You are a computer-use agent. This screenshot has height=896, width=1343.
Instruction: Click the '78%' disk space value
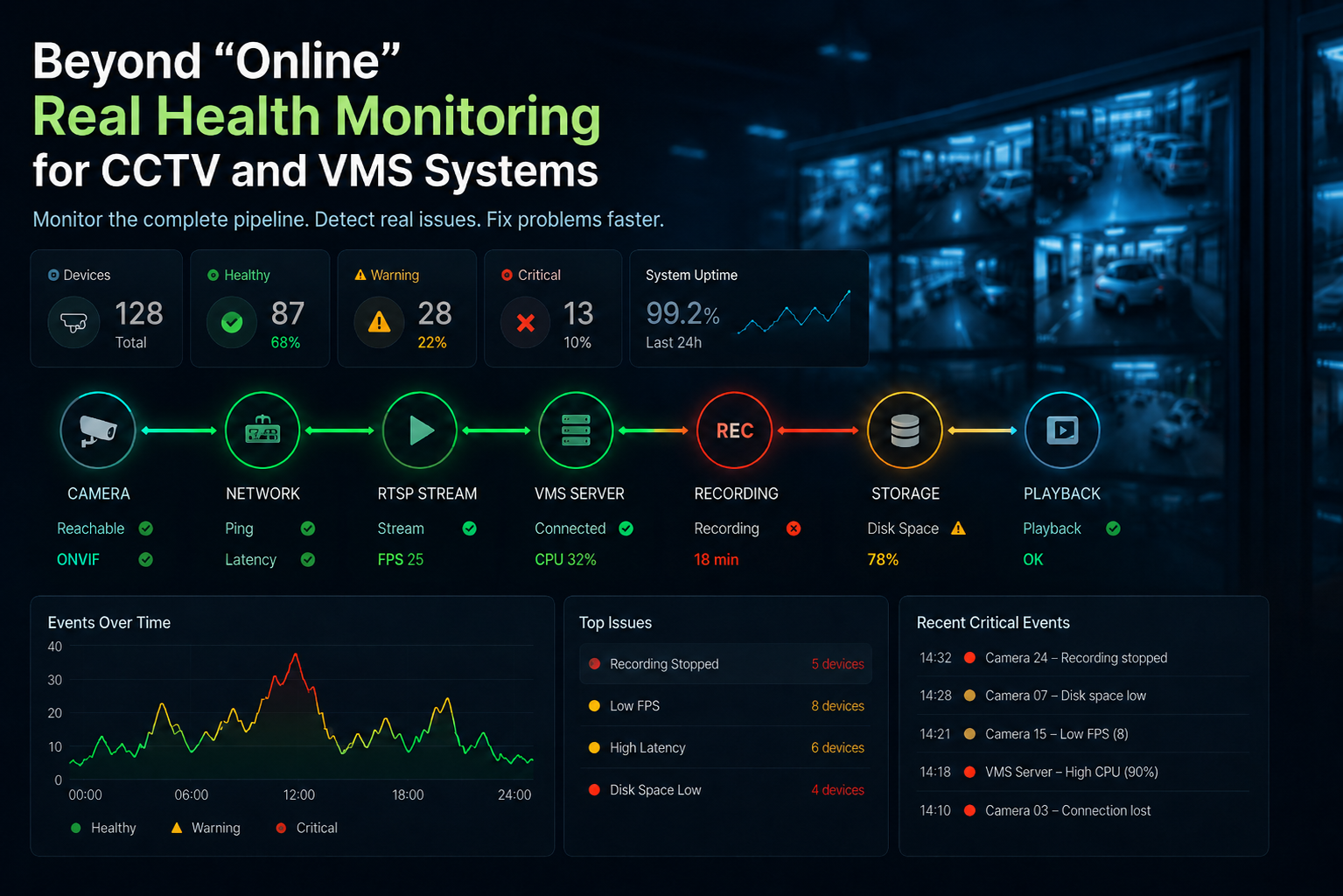883,559
